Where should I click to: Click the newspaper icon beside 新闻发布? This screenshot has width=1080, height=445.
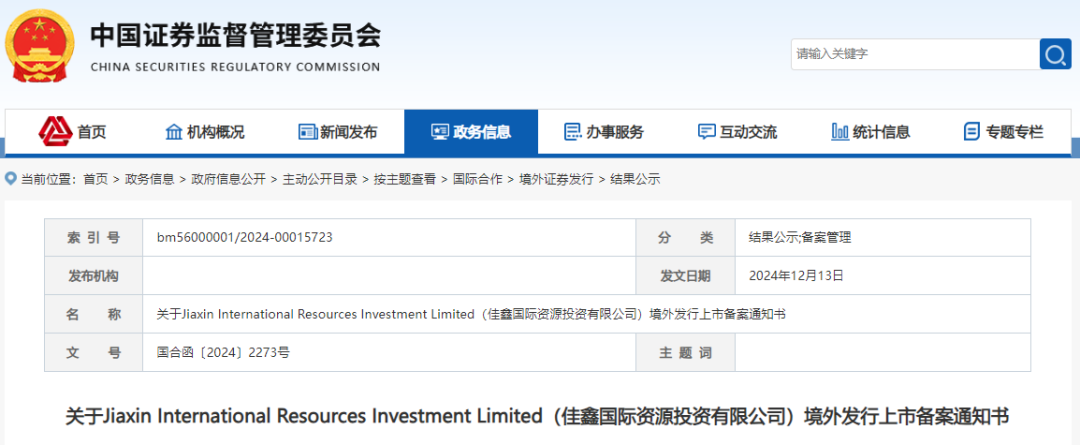pyautogui.click(x=307, y=132)
